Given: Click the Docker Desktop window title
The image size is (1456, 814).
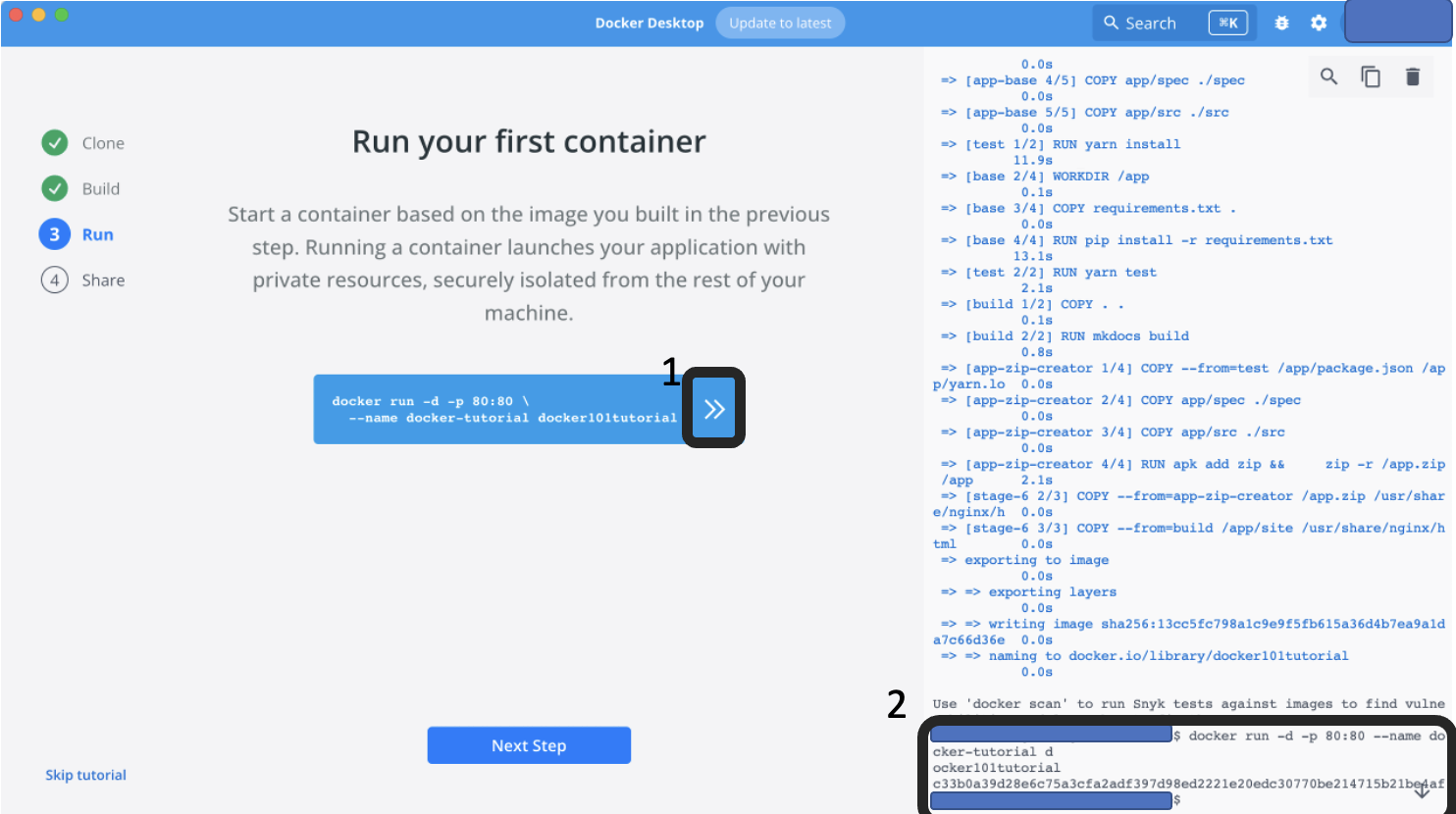Looking at the screenshot, I should coord(650,23).
